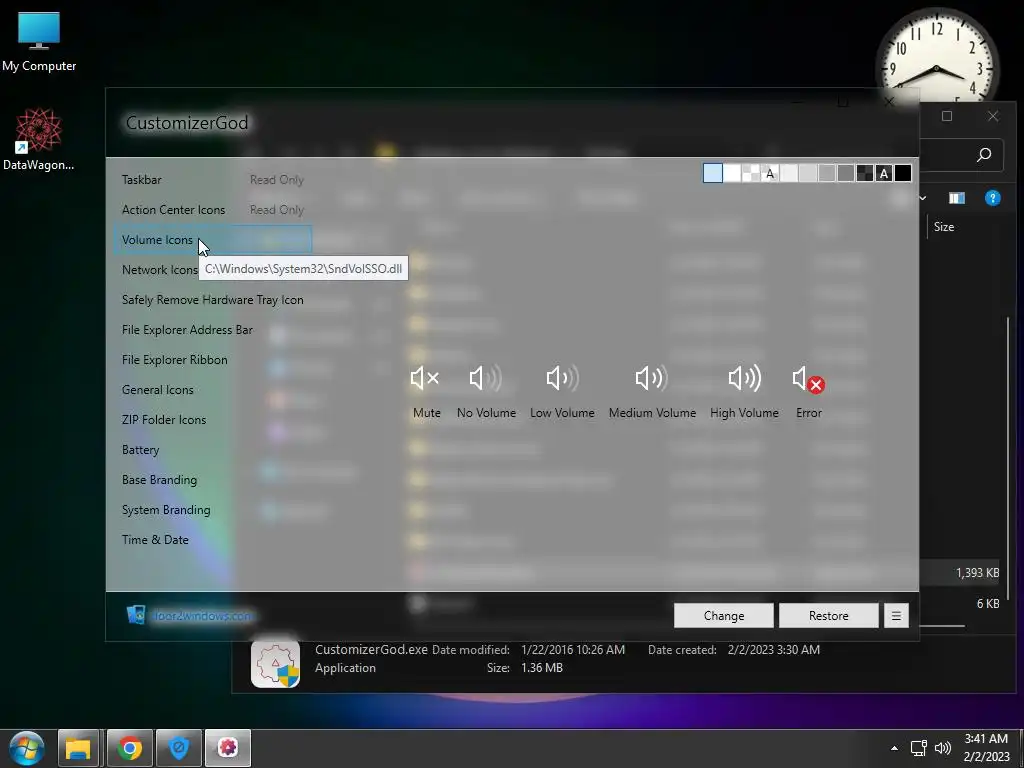Click the CustomizerGod taskbar button
The image size is (1024, 768).
click(228, 748)
